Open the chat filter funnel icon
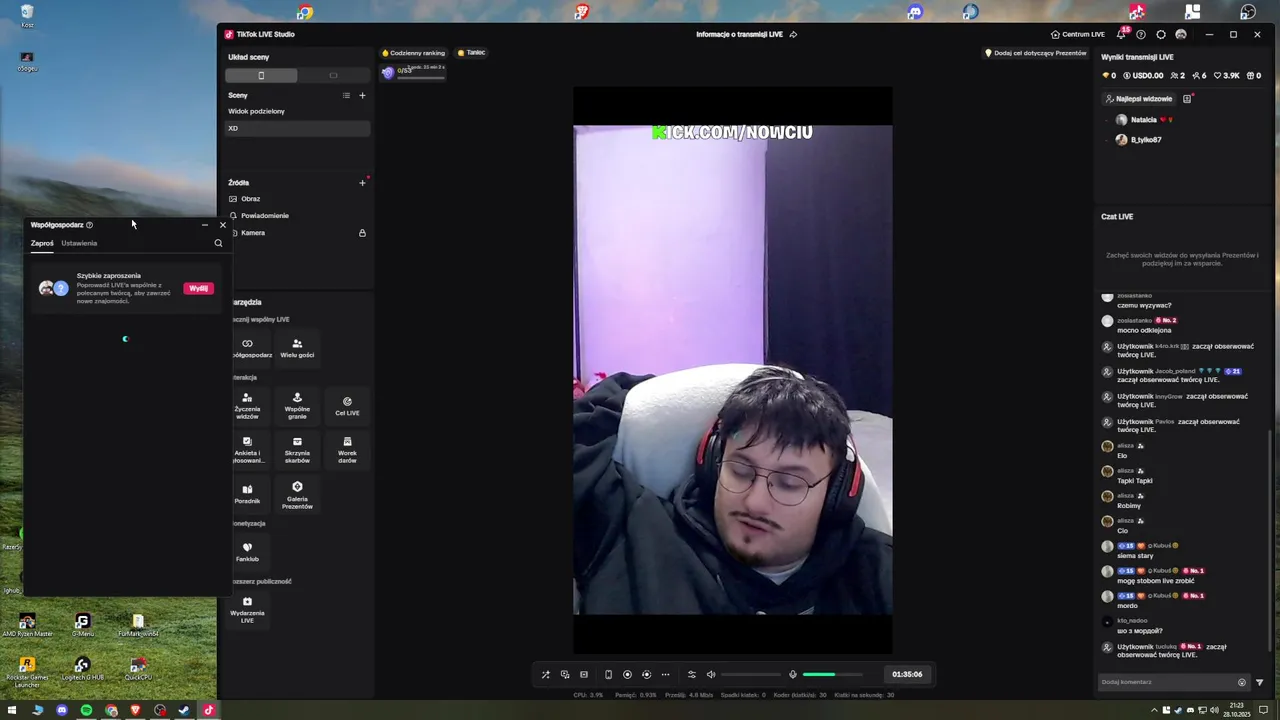The height and width of the screenshot is (720, 1280). pyautogui.click(x=1259, y=682)
